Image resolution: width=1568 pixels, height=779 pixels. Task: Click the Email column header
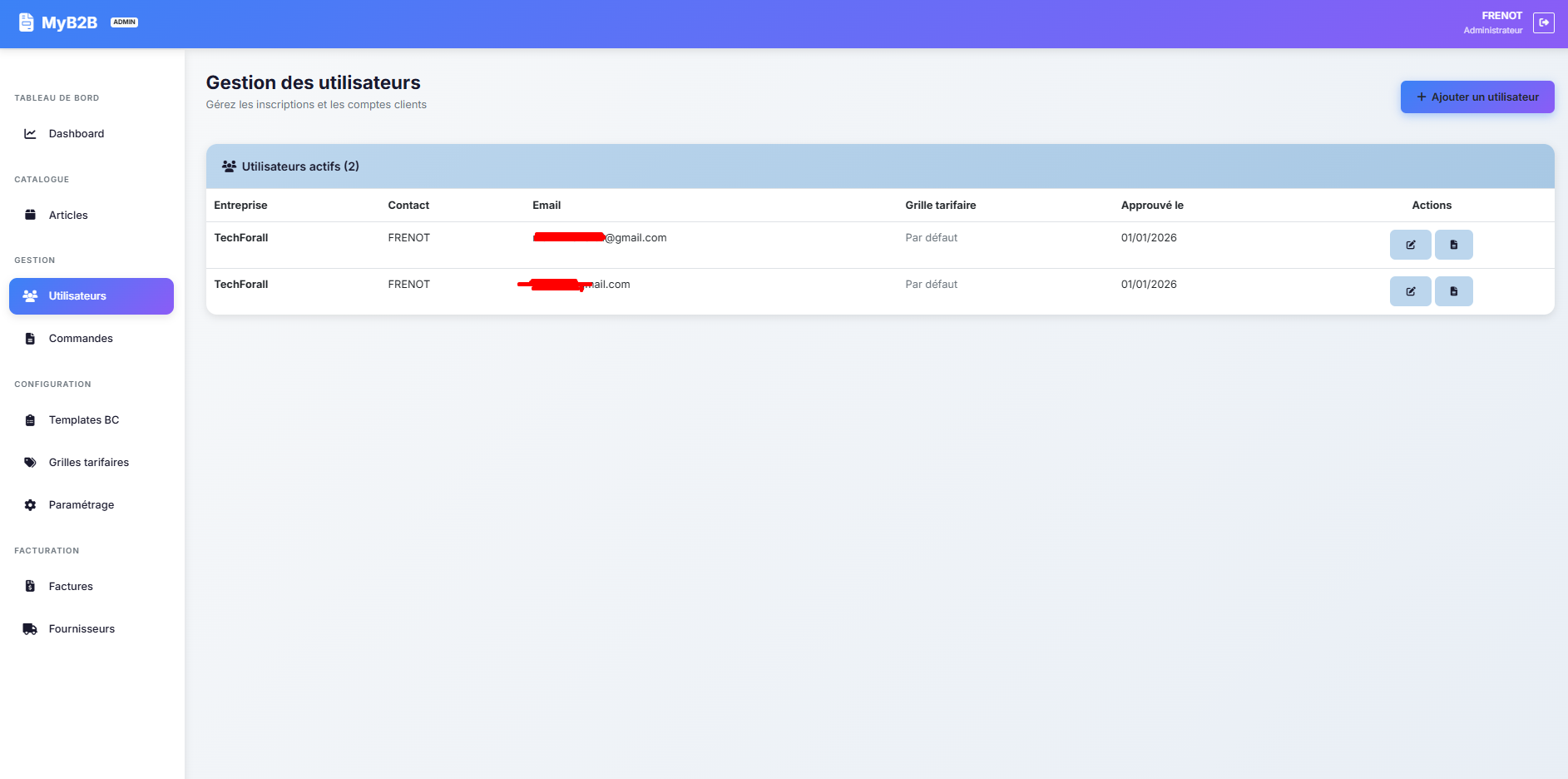coord(547,206)
